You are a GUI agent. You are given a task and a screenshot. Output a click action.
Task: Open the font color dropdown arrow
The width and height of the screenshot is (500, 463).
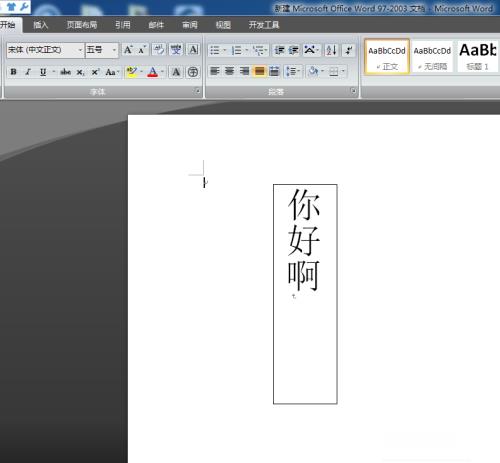162,72
